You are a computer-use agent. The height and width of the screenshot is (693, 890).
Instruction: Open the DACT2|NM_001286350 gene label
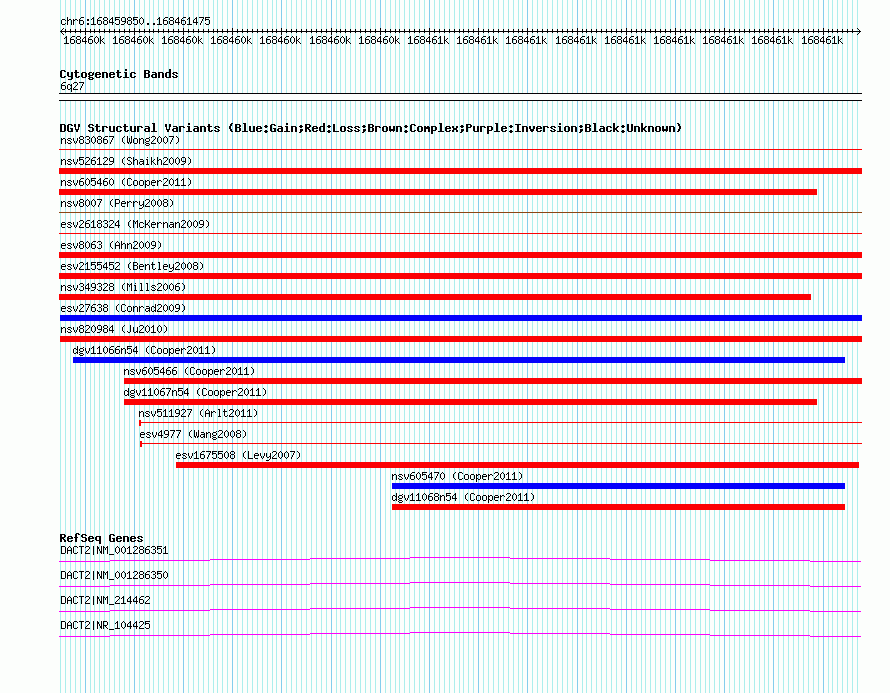tap(114, 576)
